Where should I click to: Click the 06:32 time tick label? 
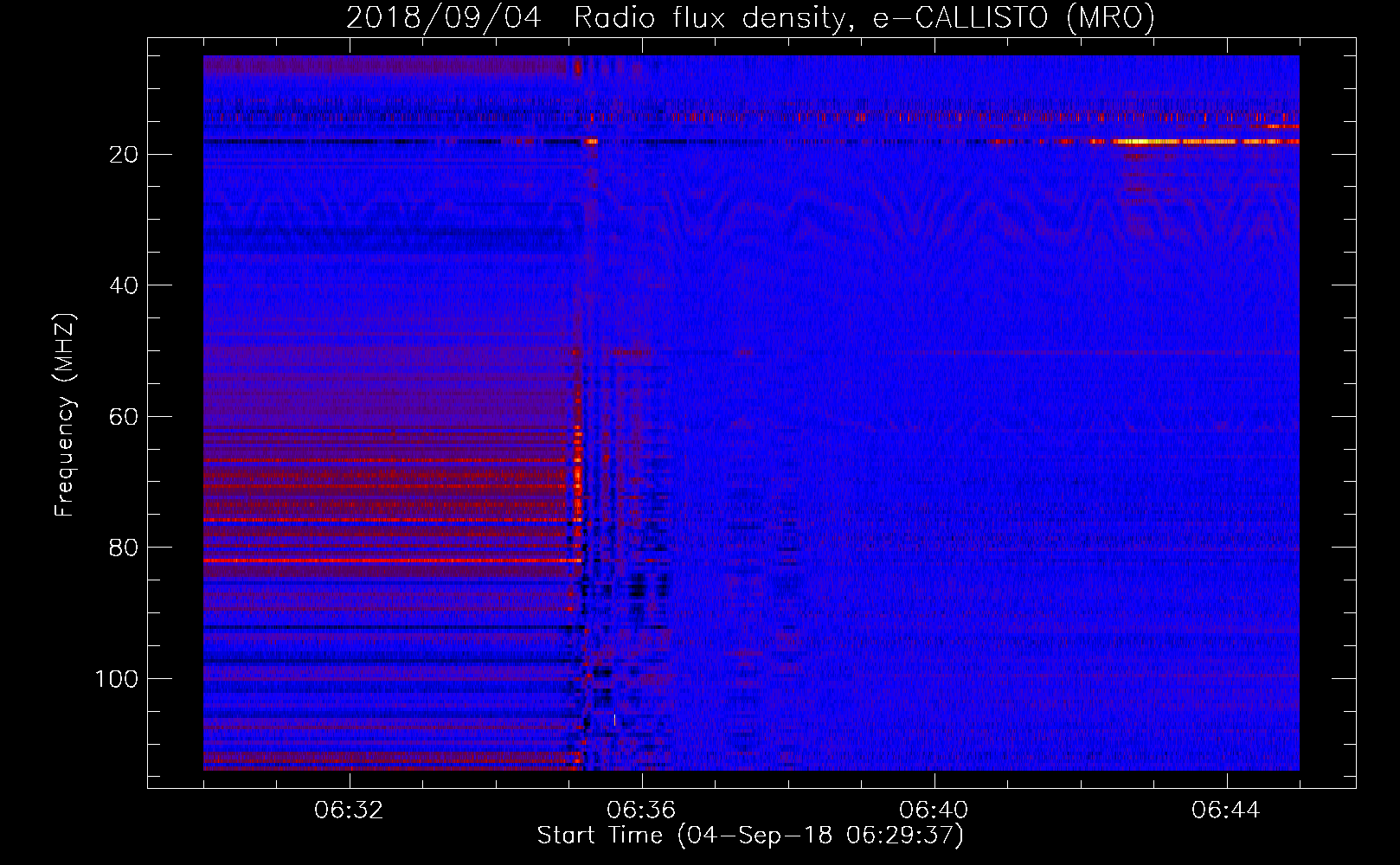350,811
